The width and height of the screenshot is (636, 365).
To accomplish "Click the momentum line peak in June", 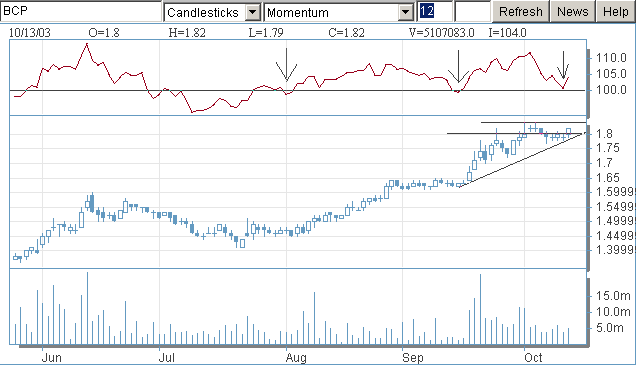I will 87,44.
